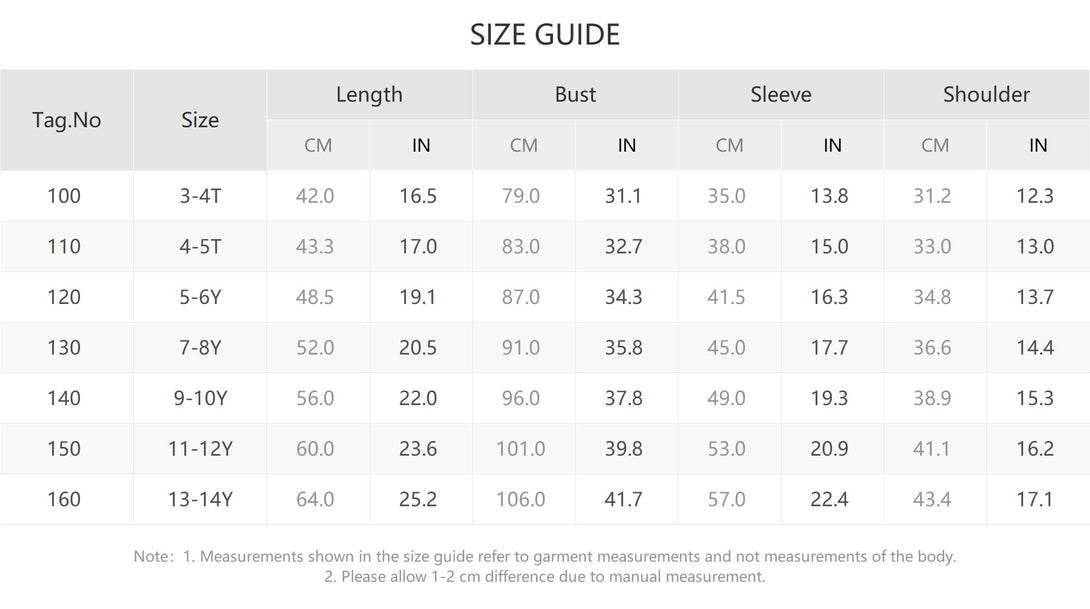Click bust value 101.0 cm
This screenshot has height=609, width=1090.
[521, 449]
